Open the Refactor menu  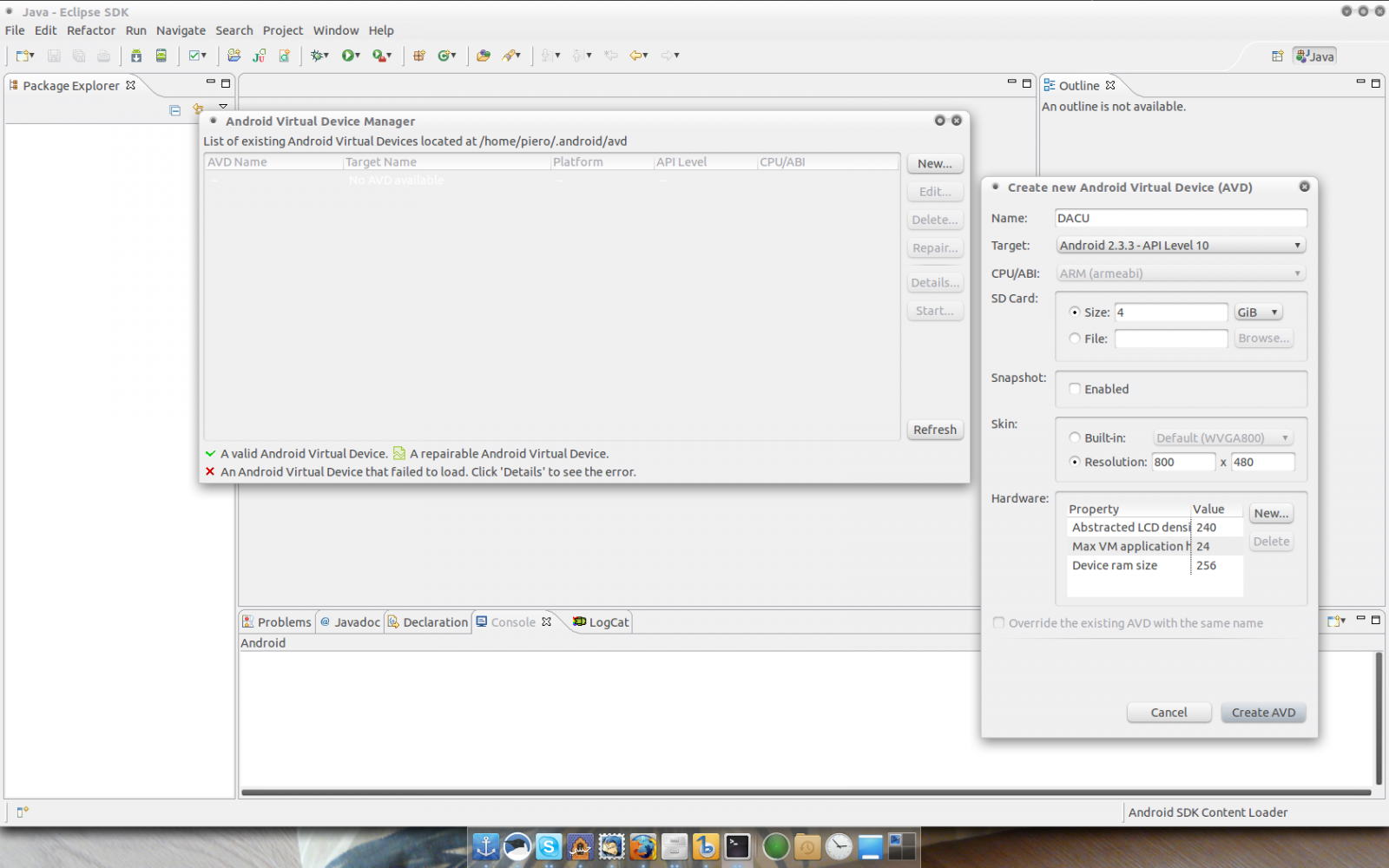coord(90,30)
